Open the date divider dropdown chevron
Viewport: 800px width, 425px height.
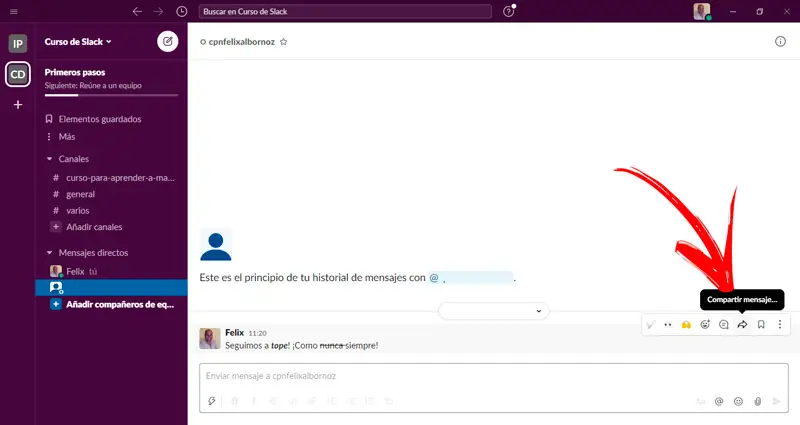538,311
